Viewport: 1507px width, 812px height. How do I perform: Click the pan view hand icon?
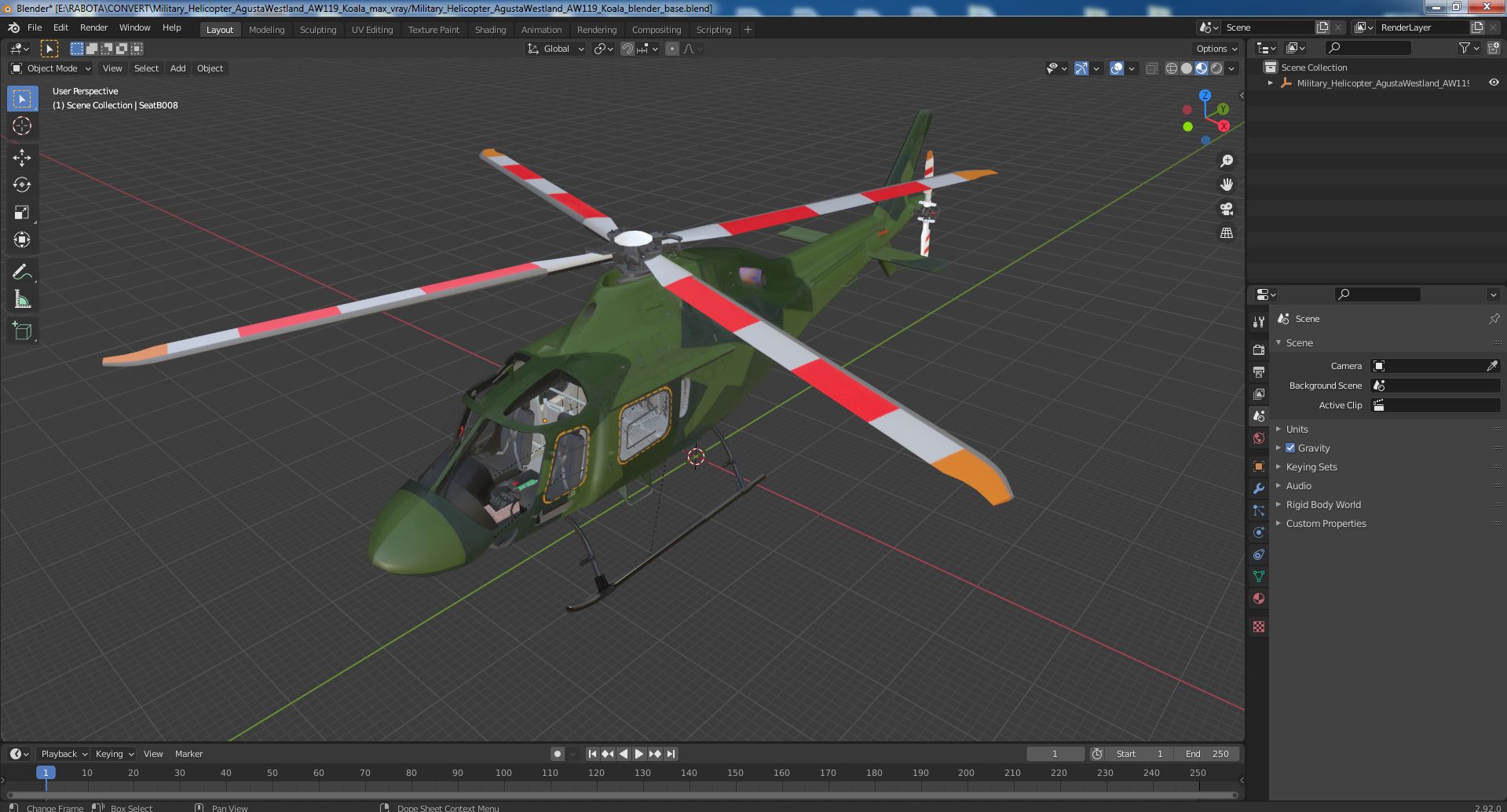(1226, 185)
